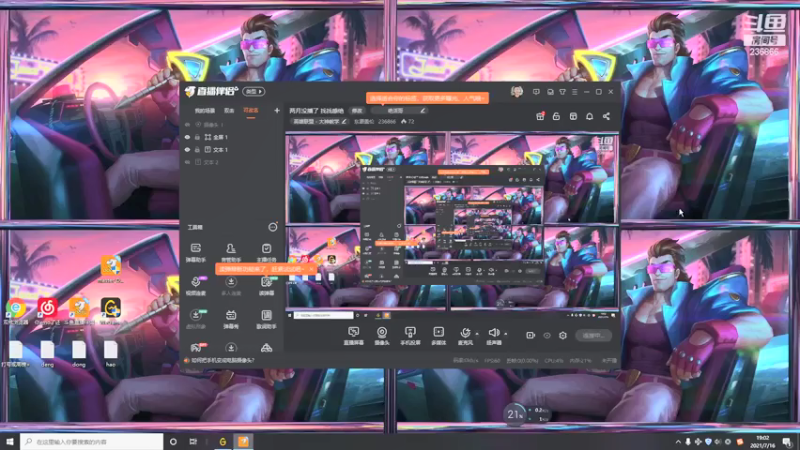Open 歌词助手 lyrics assistant tool
The width and height of the screenshot is (800, 450).
click(x=266, y=319)
